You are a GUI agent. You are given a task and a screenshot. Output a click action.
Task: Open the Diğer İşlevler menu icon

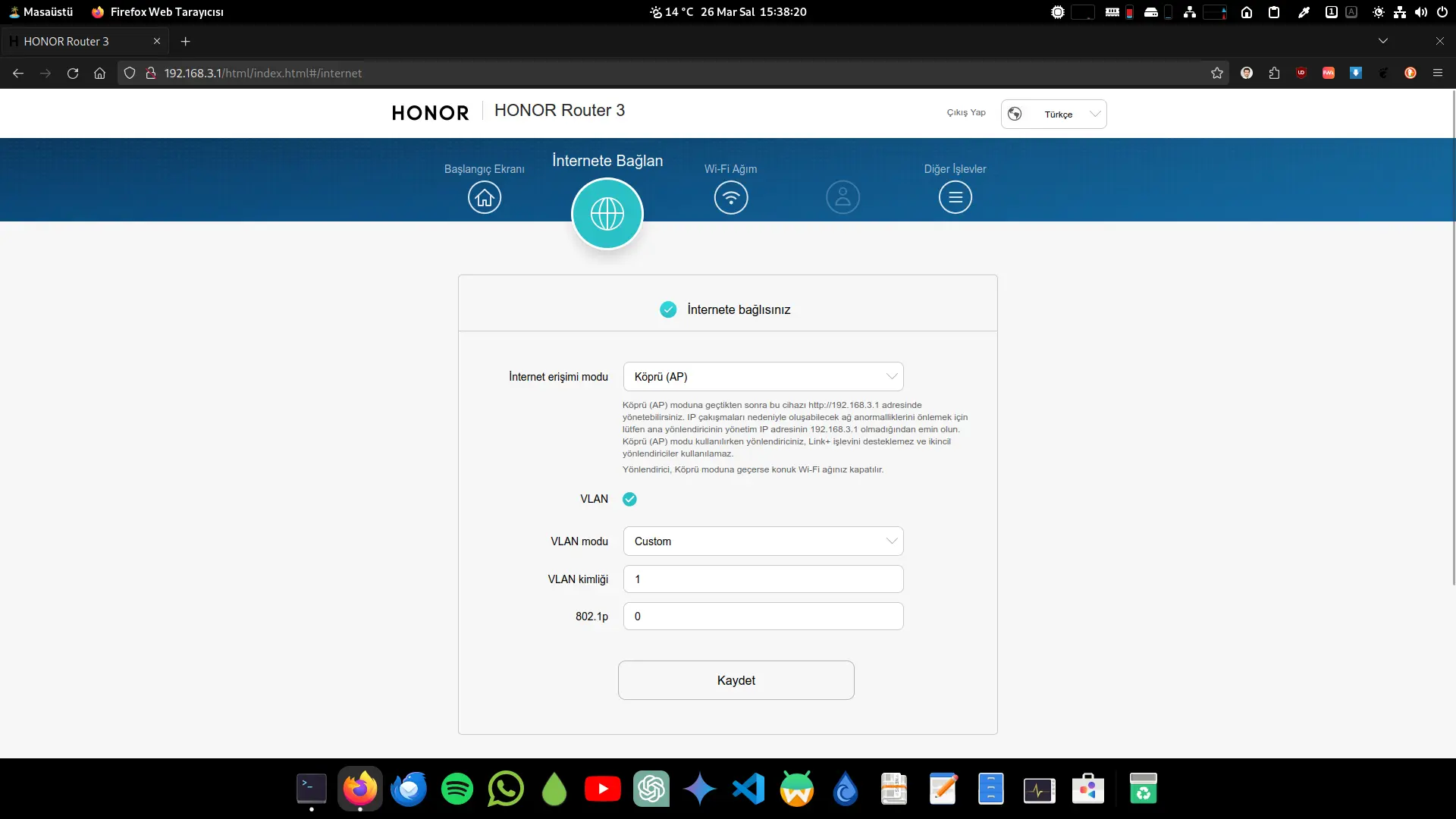pyautogui.click(x=955, y=198)
